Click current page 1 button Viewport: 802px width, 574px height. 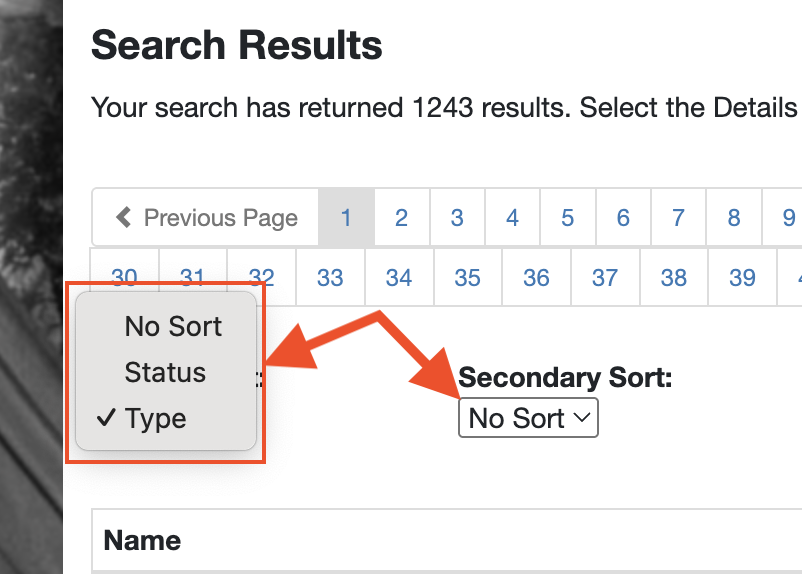click(346, 217)
